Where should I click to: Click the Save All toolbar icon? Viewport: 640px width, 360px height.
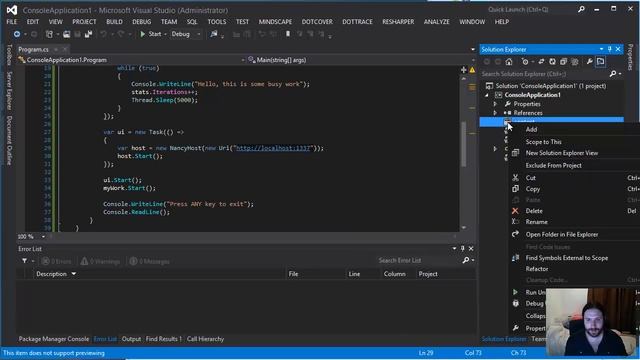(x=88, y=34)
